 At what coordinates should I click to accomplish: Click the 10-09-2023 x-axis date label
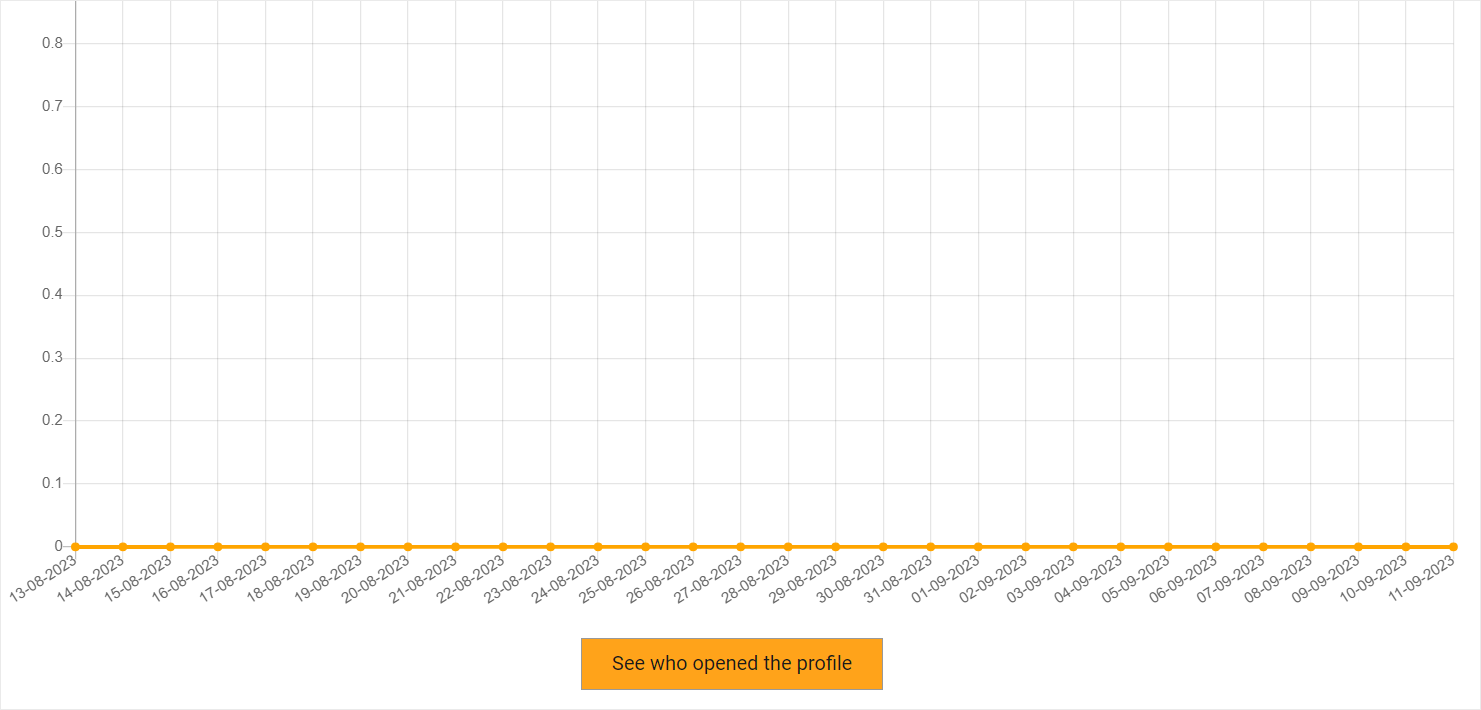(1375, 578)
